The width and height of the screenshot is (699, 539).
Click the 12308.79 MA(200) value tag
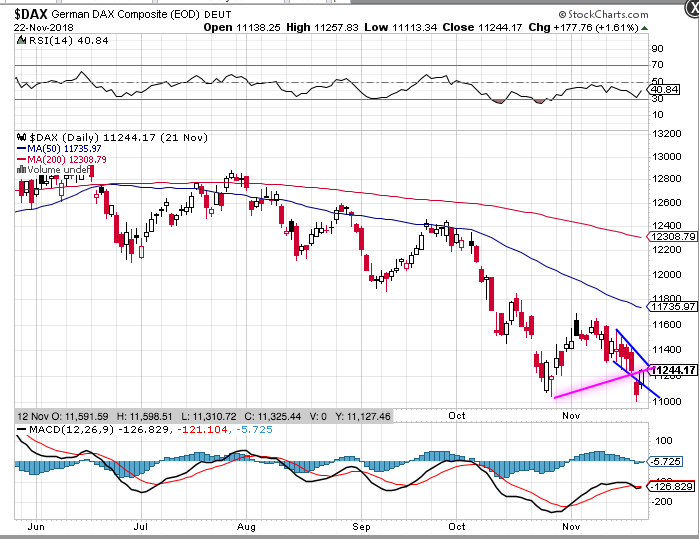coord(670,237)
